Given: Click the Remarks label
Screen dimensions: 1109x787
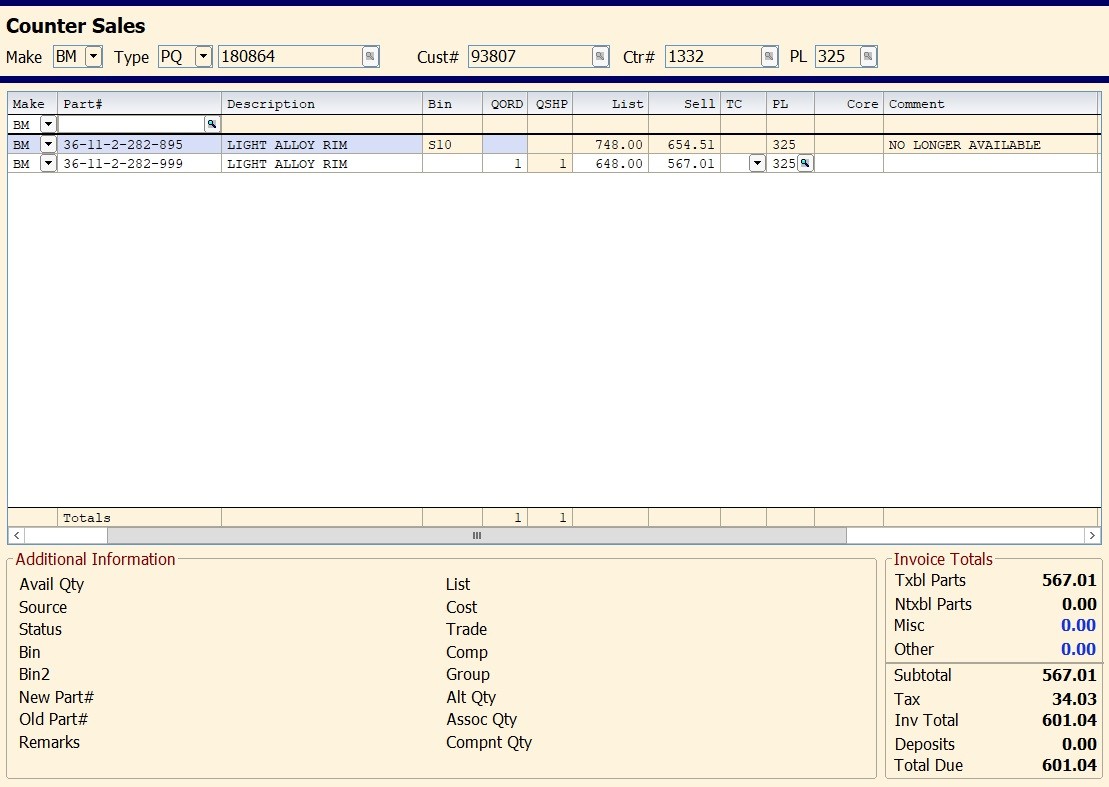Looking at the screenshot, I should (50, 742).
